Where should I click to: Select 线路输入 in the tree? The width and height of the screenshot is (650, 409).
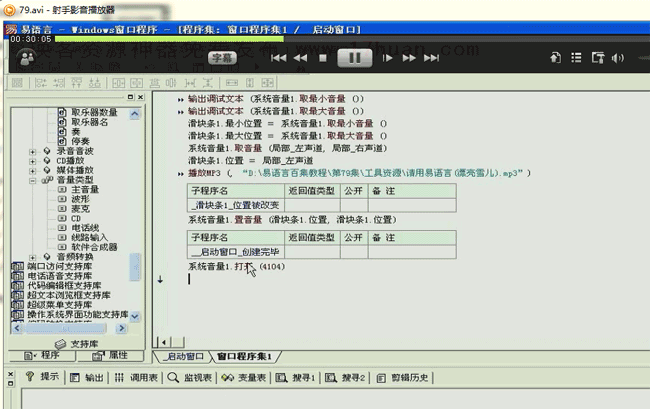tap(89, 237)
